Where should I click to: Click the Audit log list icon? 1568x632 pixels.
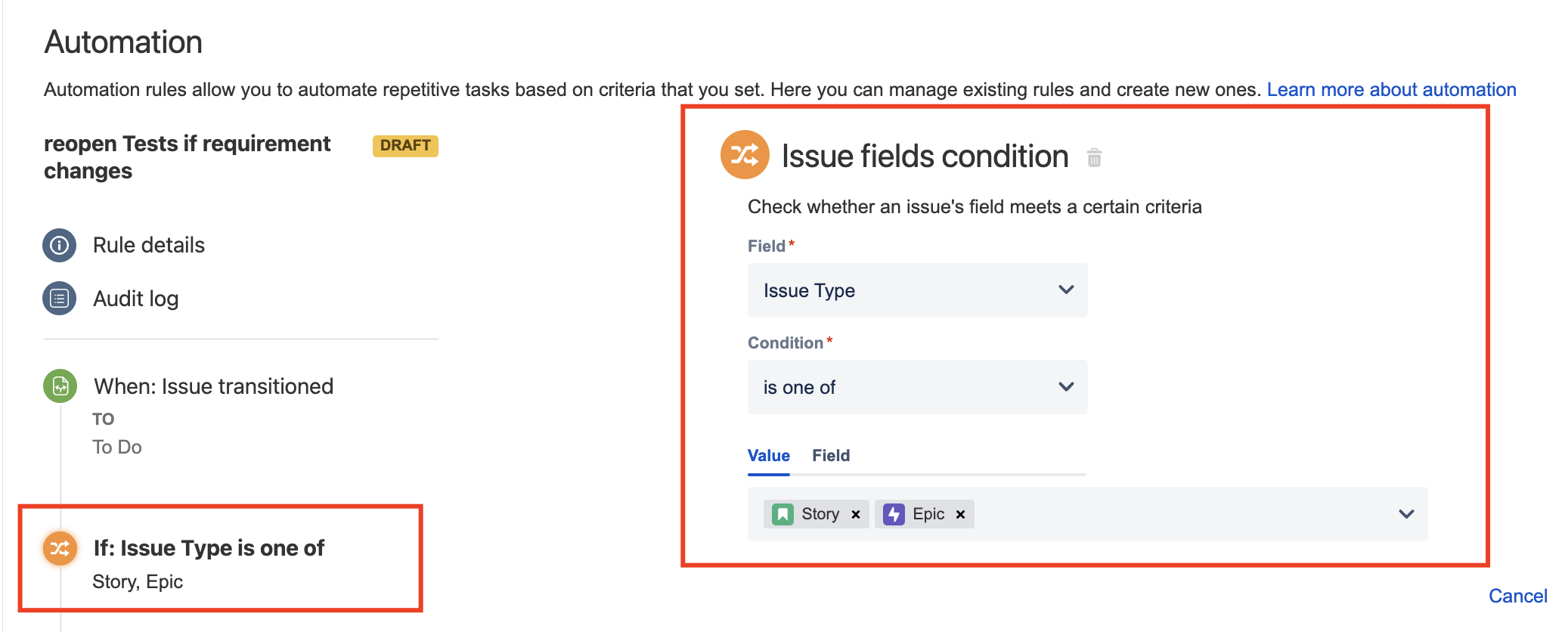tap(60, 299)
